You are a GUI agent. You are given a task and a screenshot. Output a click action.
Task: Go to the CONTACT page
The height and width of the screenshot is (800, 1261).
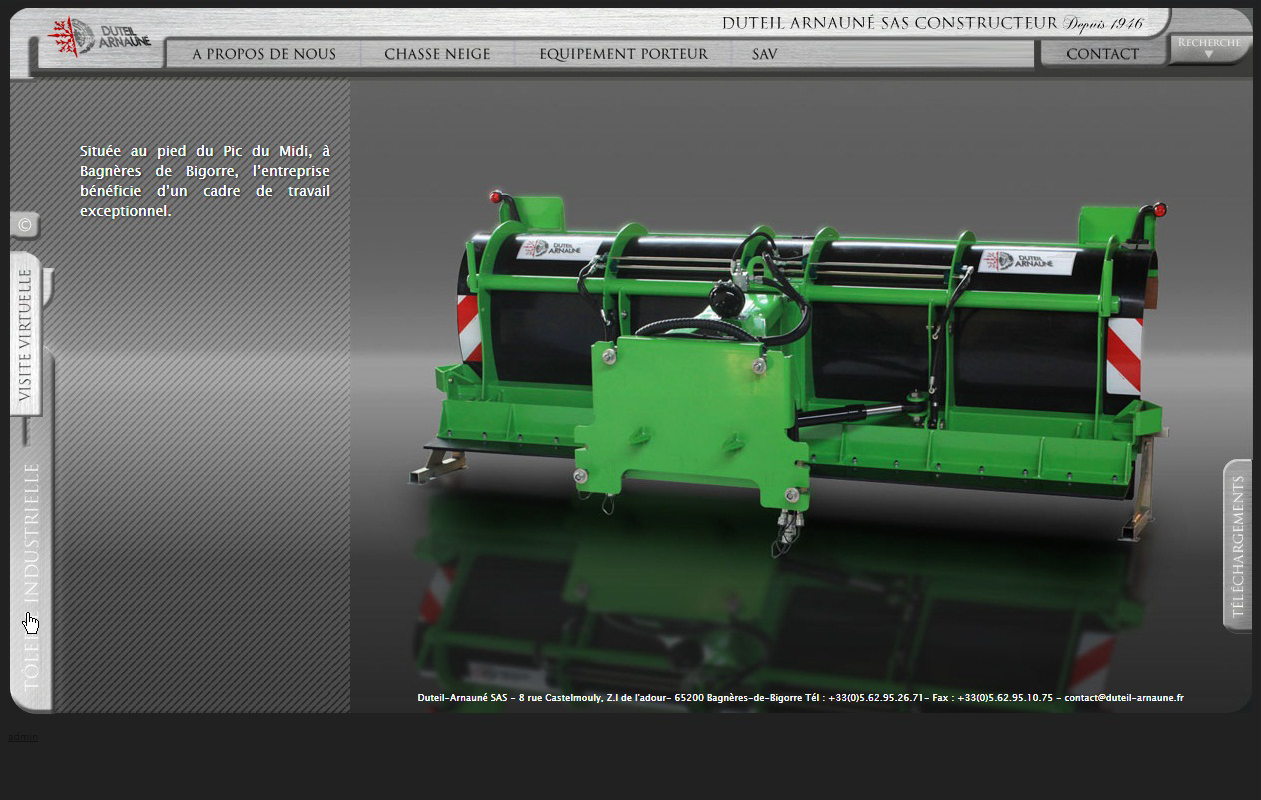tap(1102, 54)
